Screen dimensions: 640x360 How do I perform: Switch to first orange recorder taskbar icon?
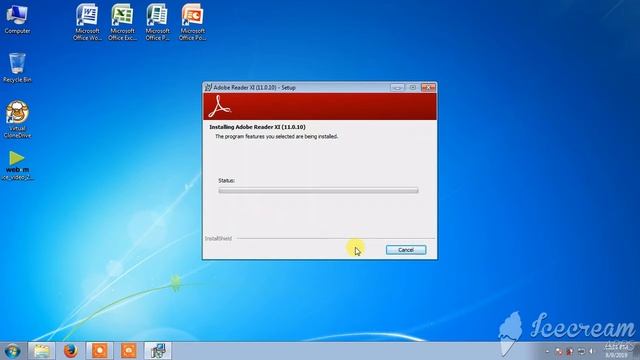click(x=100, y=351)
